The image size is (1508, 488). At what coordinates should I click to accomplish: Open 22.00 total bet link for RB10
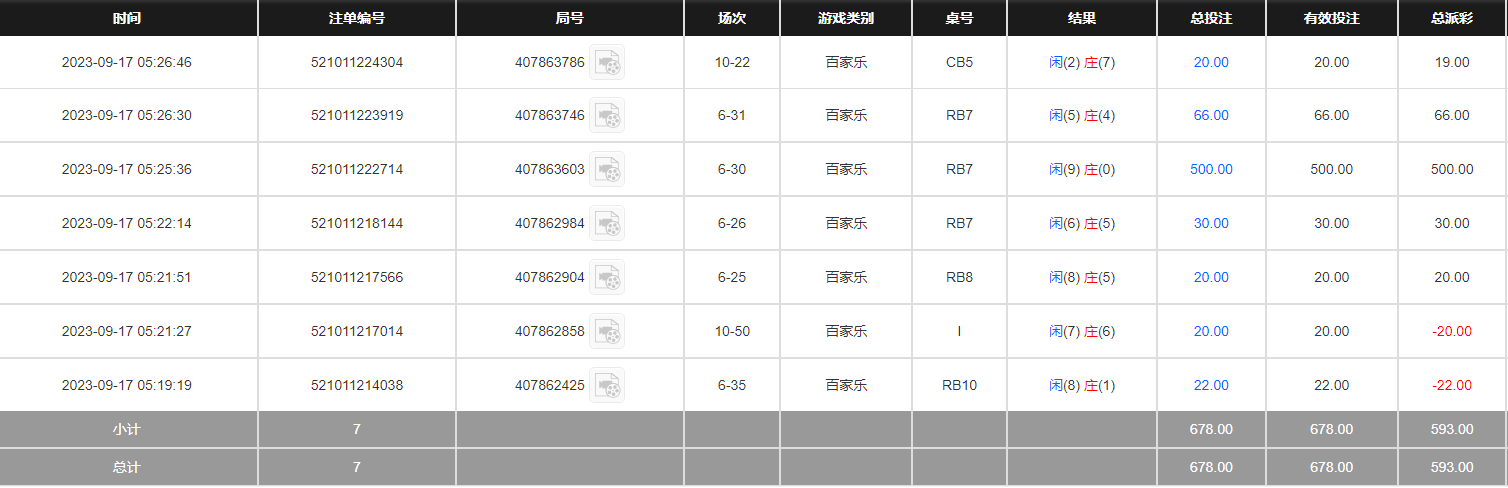tap(1211, 385)
